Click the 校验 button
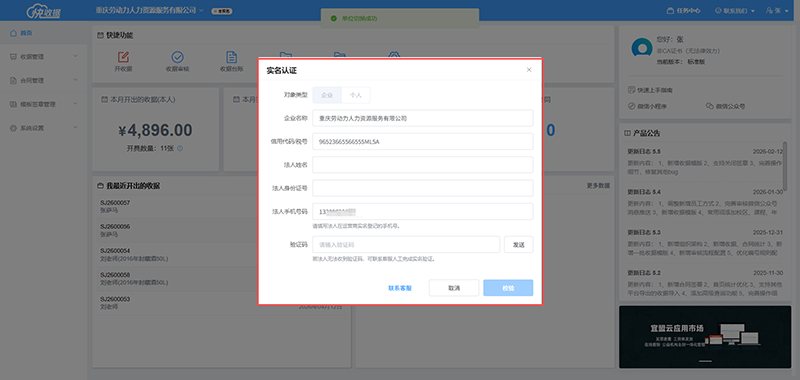Screen dimensions: 800x380 tap(508, 288)
